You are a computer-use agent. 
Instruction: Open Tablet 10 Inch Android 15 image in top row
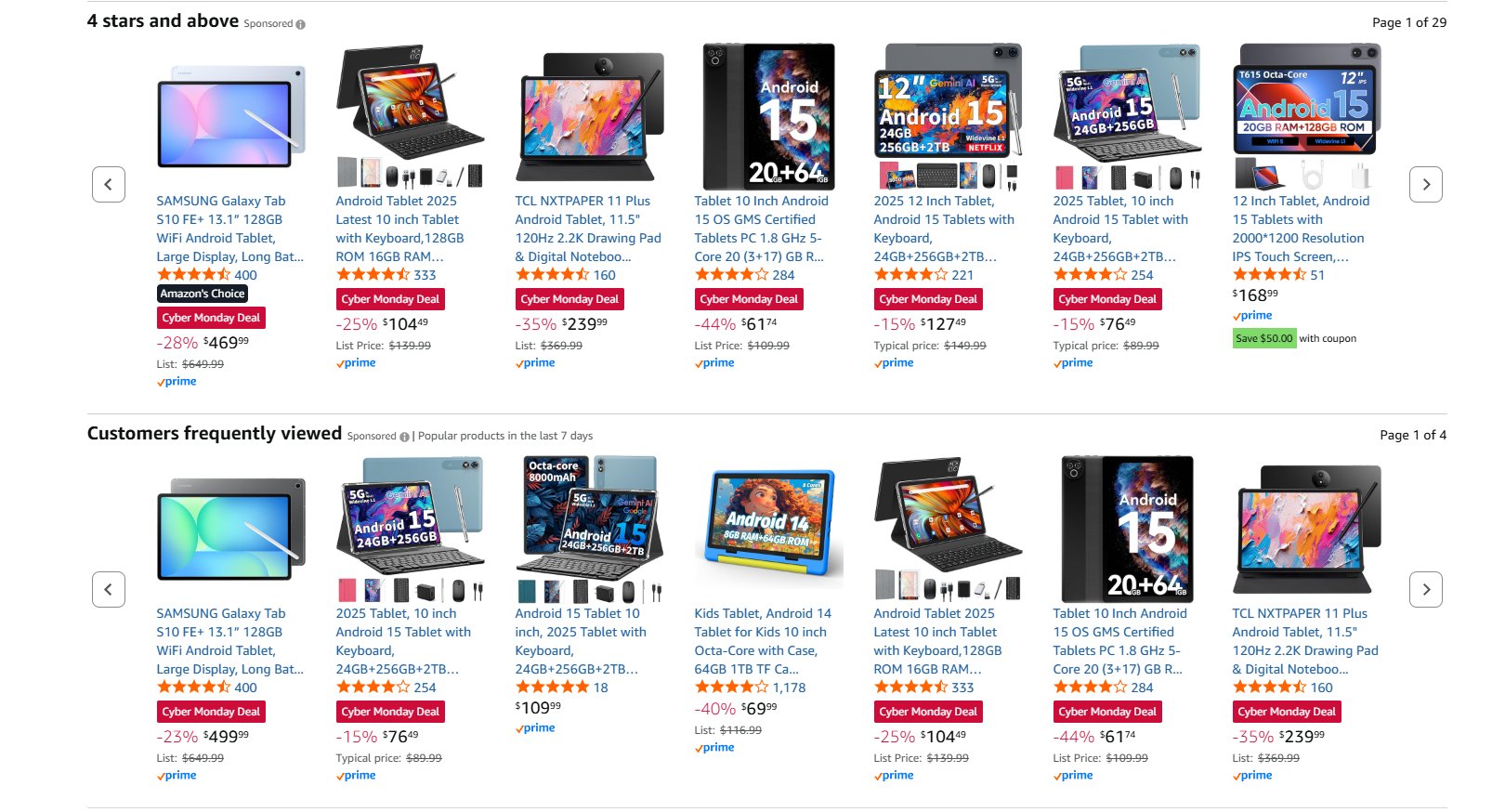768,116
